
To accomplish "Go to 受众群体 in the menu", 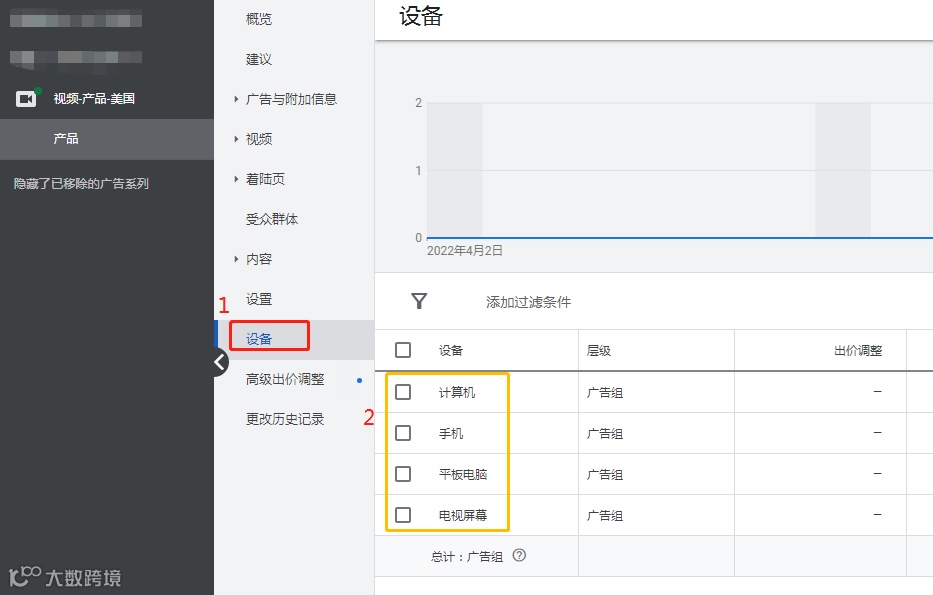I will (x=272, y=219).
